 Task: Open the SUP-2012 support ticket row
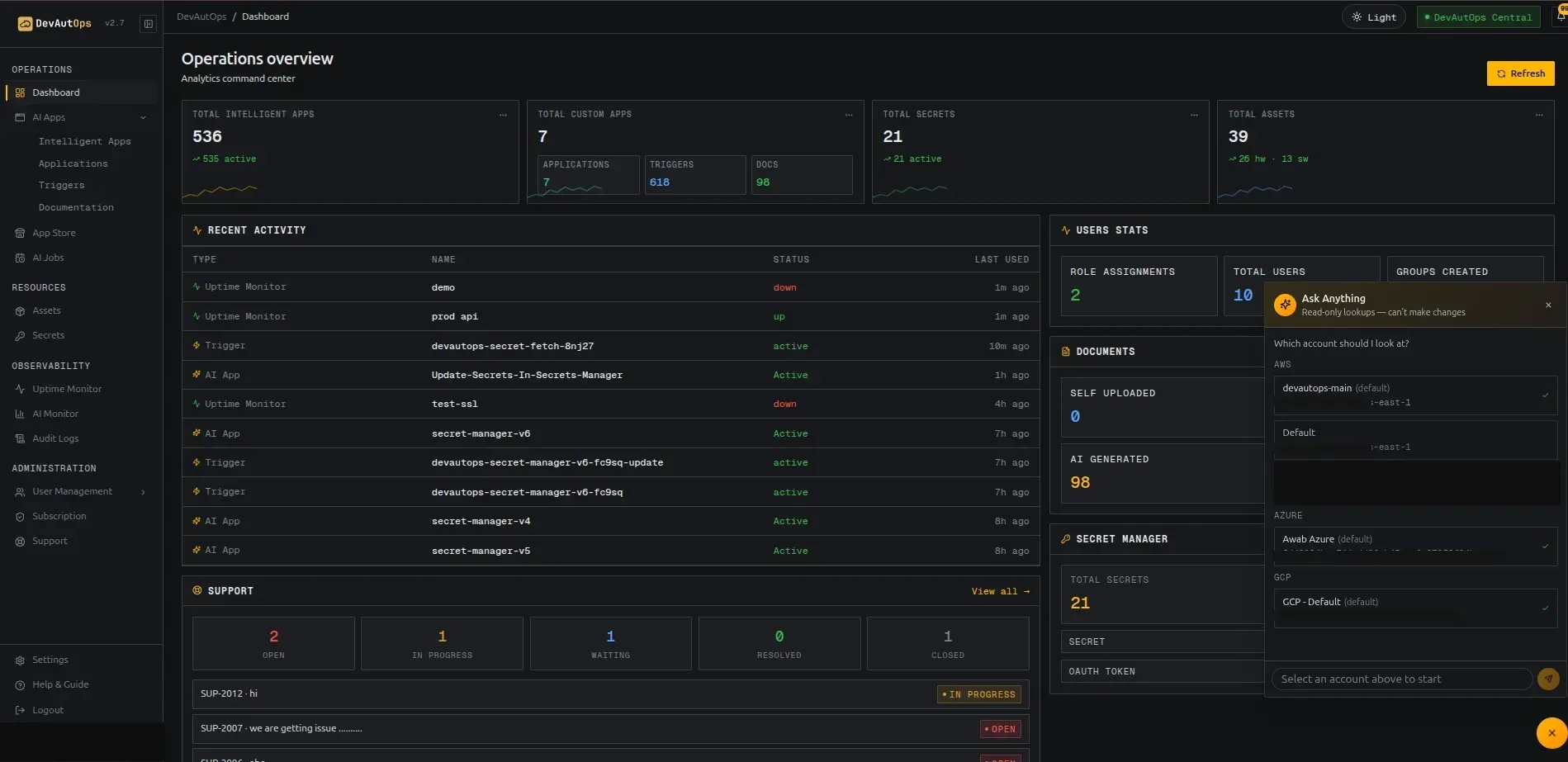click(610, 694)
